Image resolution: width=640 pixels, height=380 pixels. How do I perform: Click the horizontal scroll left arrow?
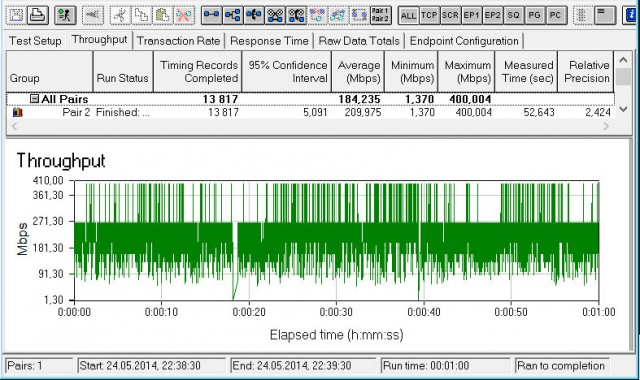14,127
